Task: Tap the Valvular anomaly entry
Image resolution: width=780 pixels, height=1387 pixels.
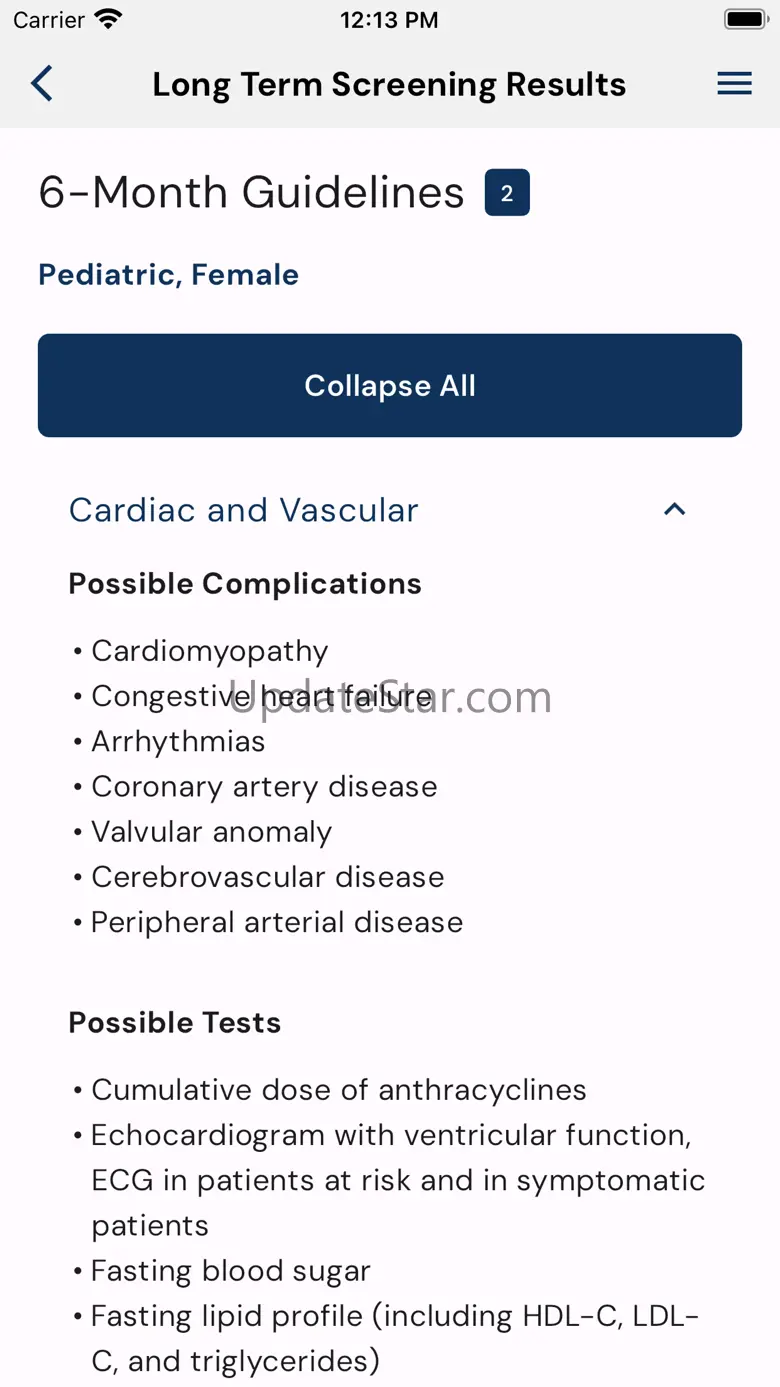Action: click(x=211, y=832)
